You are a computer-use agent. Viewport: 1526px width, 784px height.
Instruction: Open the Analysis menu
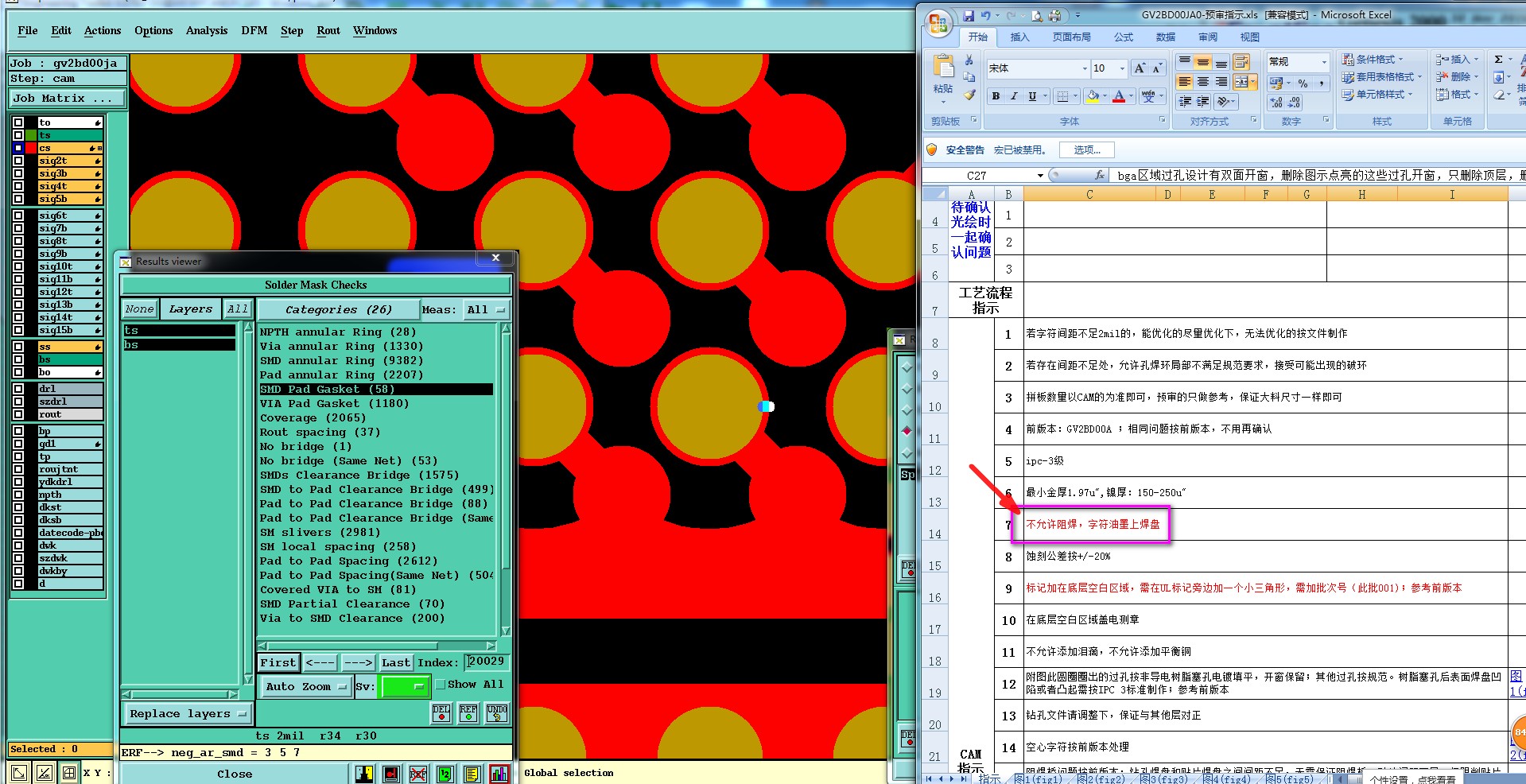(x=207, y=30)
